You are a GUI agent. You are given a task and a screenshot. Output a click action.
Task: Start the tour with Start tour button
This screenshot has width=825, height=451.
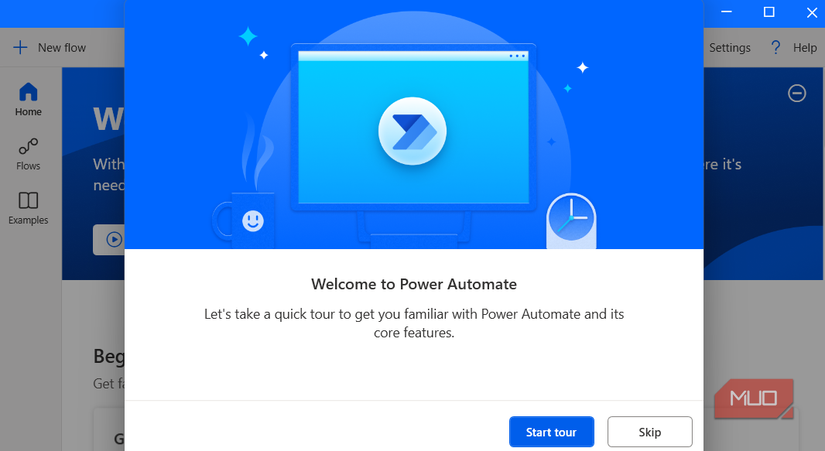pyautogui.click(x=551, y=432)
